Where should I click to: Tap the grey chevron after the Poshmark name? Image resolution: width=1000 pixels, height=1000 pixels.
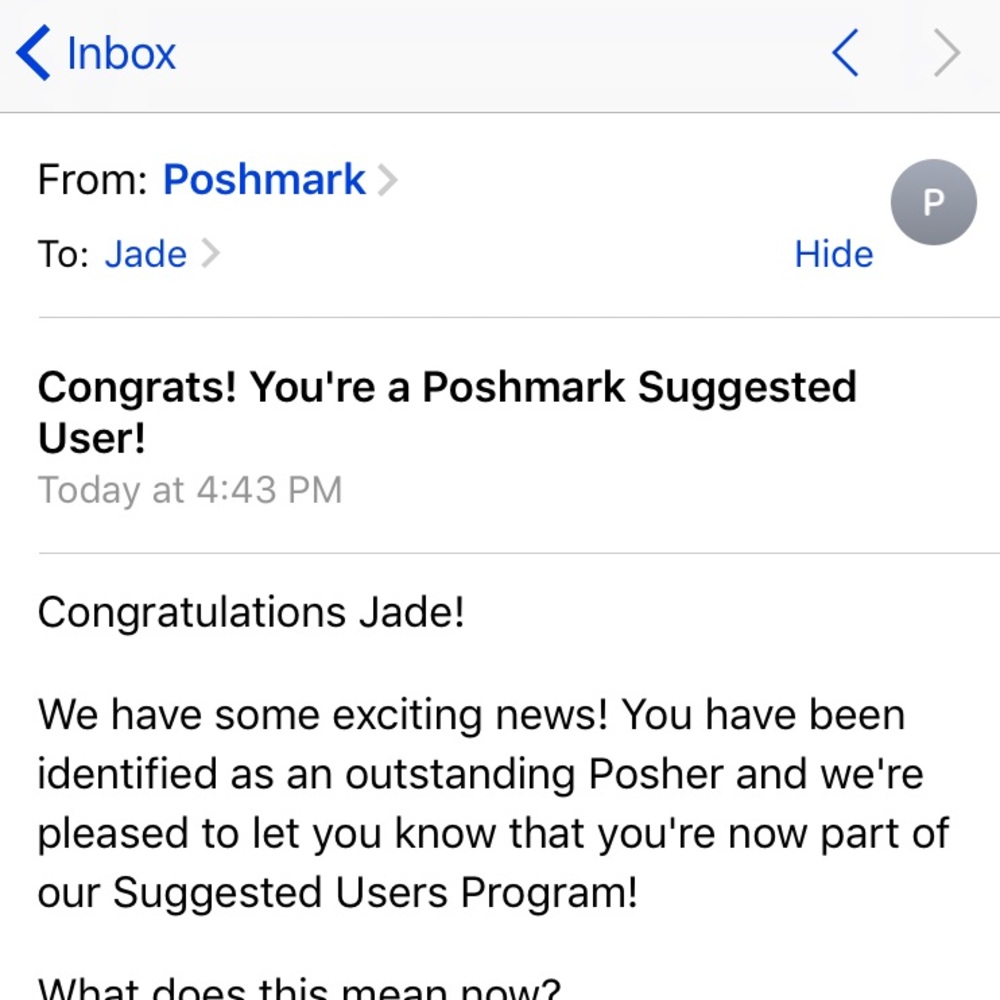click(389, 180)
